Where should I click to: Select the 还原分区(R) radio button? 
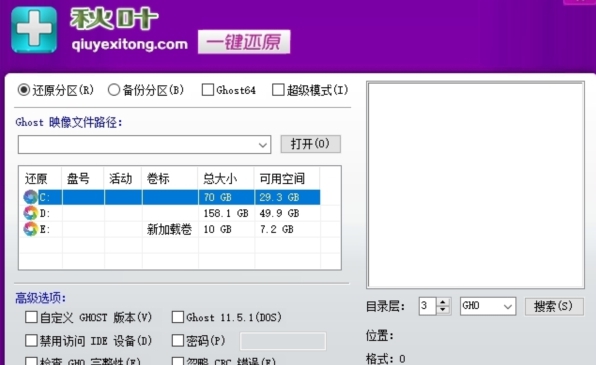click(24, 90)
